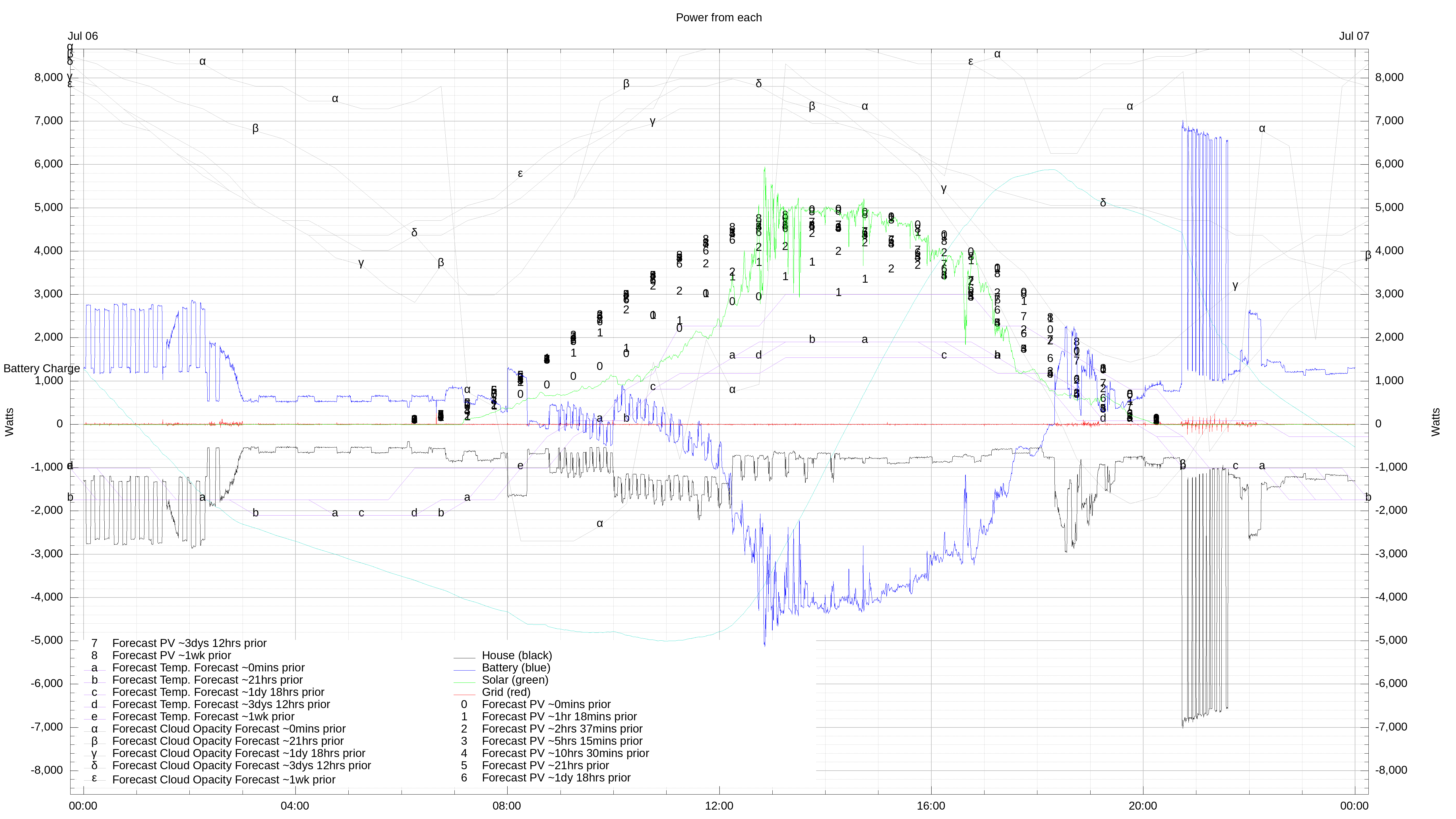Click legend 'Forecast Cloud Opacity Forecast ~1wk prior'
The height and width of the screenshot is (819, 1456).
coord(224,780)
